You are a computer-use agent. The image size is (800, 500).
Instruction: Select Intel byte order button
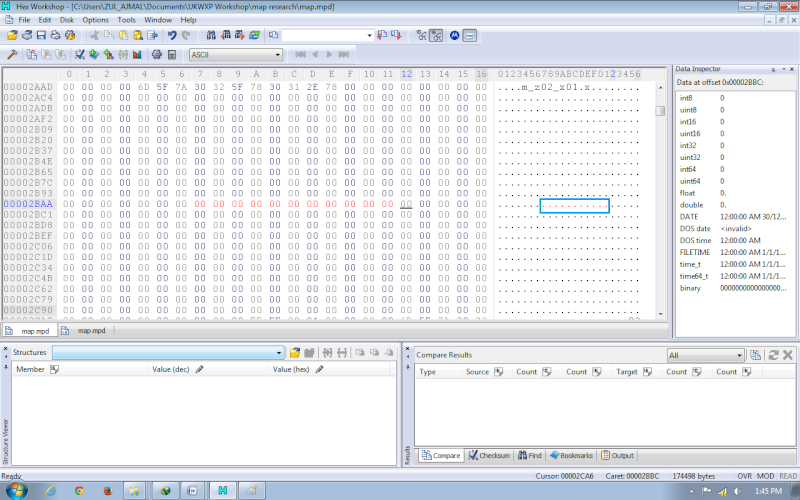[470, 35]
